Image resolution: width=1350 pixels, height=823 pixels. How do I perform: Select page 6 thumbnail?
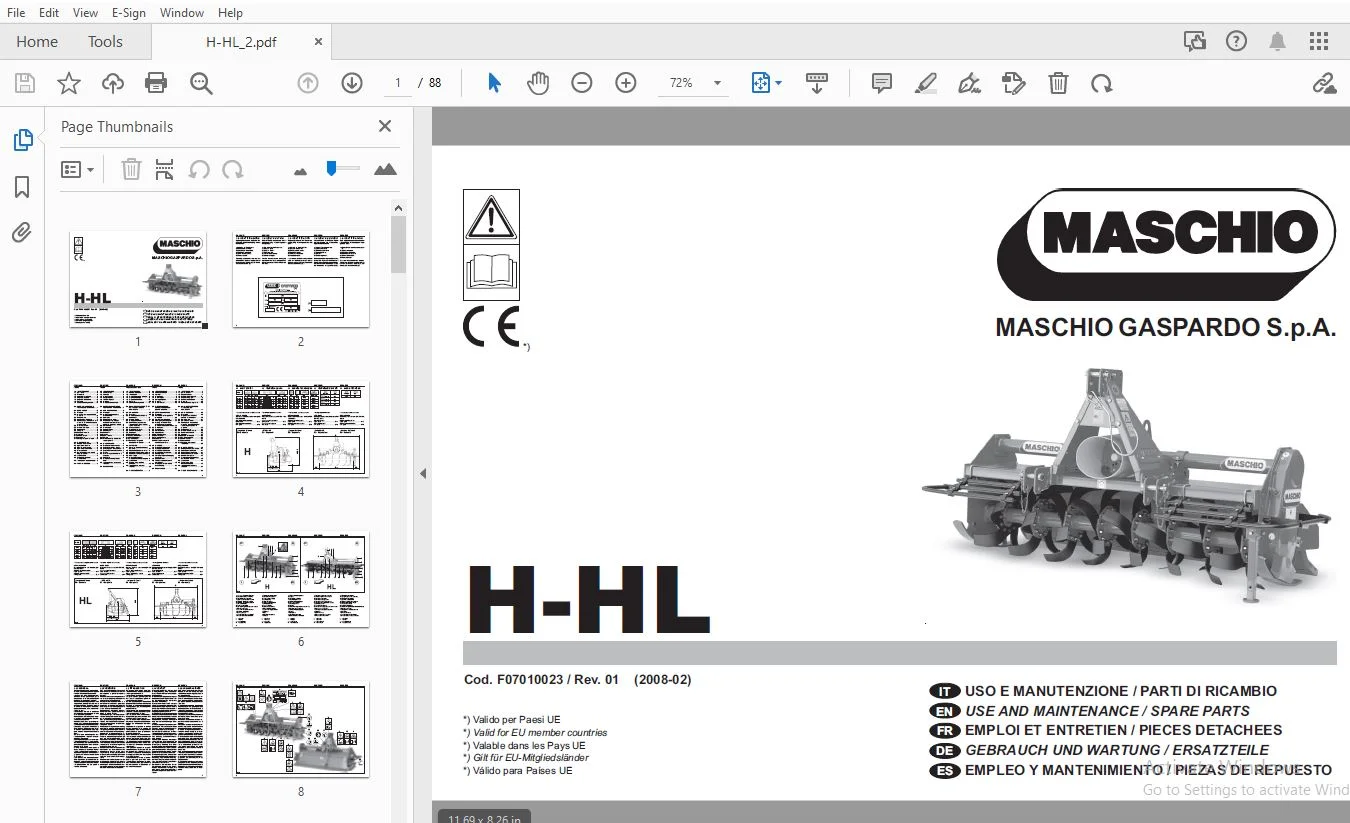(301, 579)
